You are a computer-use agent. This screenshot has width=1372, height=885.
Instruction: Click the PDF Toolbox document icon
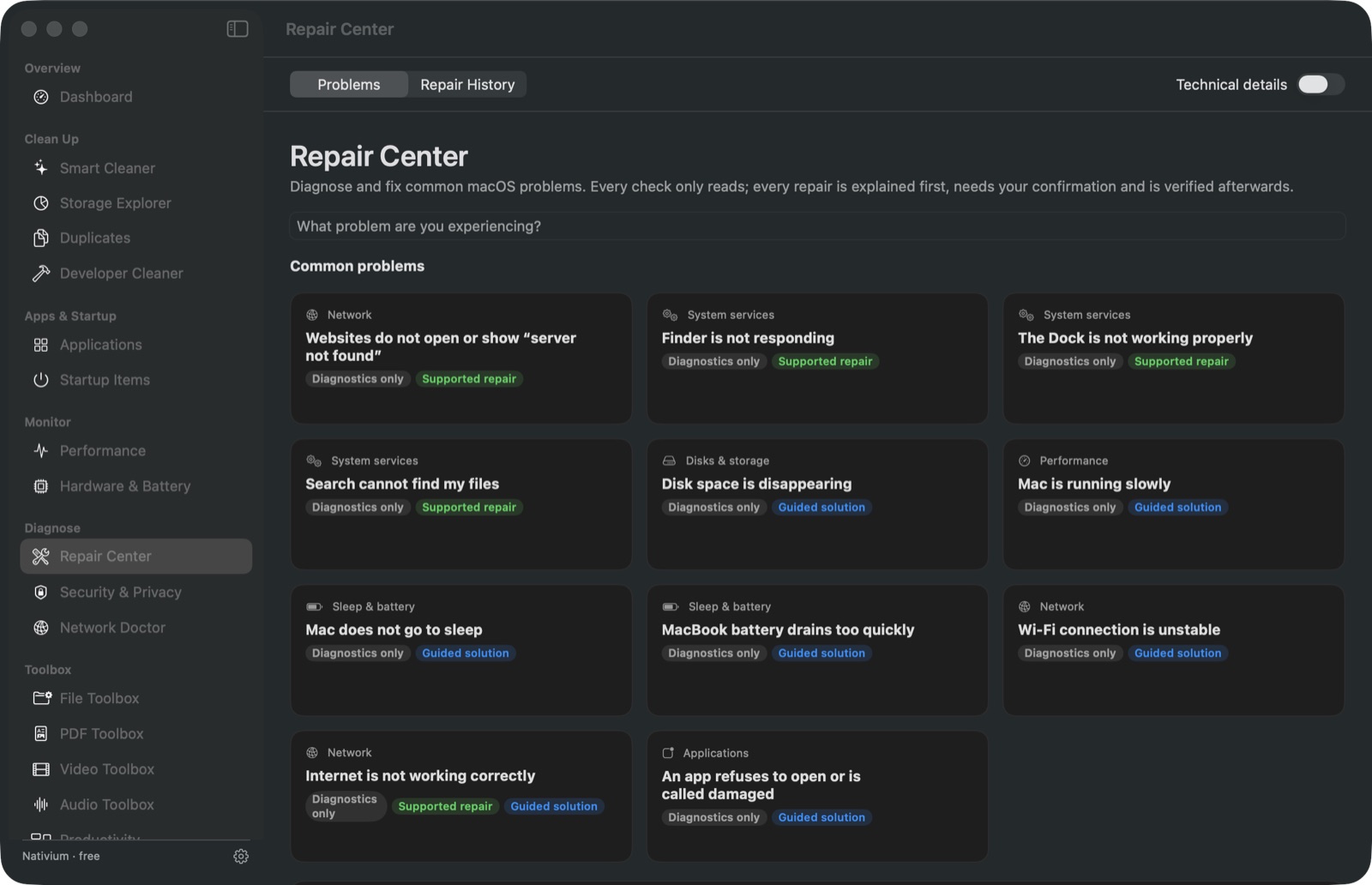[40, 733]
